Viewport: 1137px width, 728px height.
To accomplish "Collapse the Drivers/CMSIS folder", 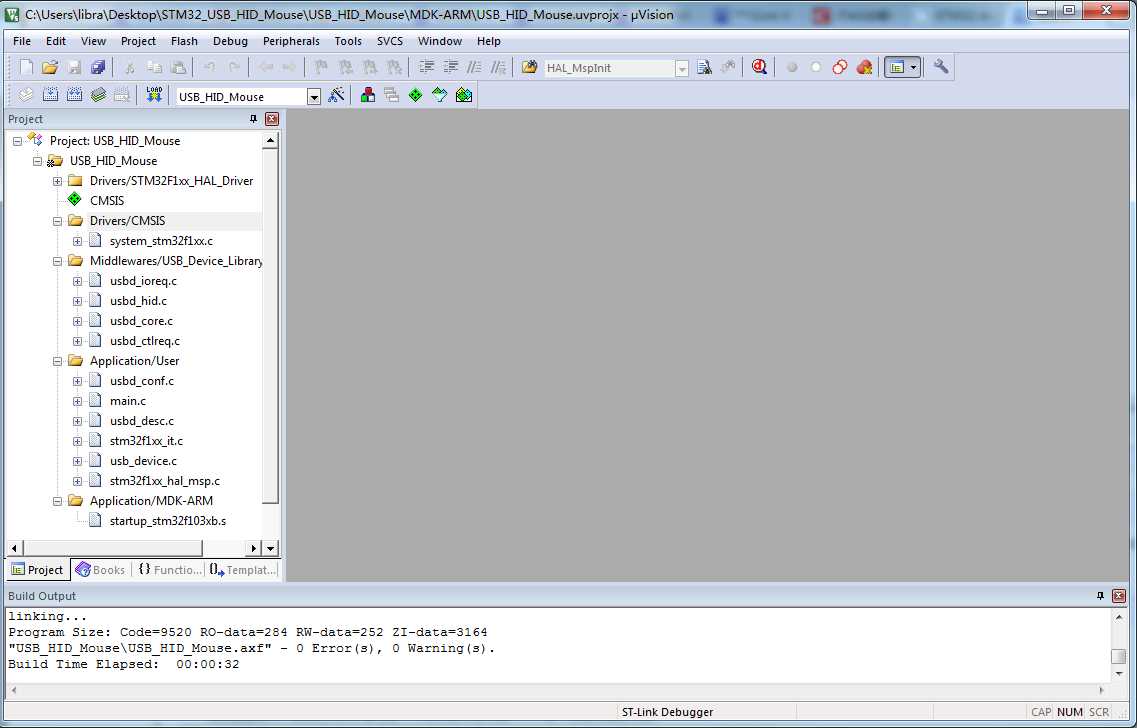I will point(57,220).
